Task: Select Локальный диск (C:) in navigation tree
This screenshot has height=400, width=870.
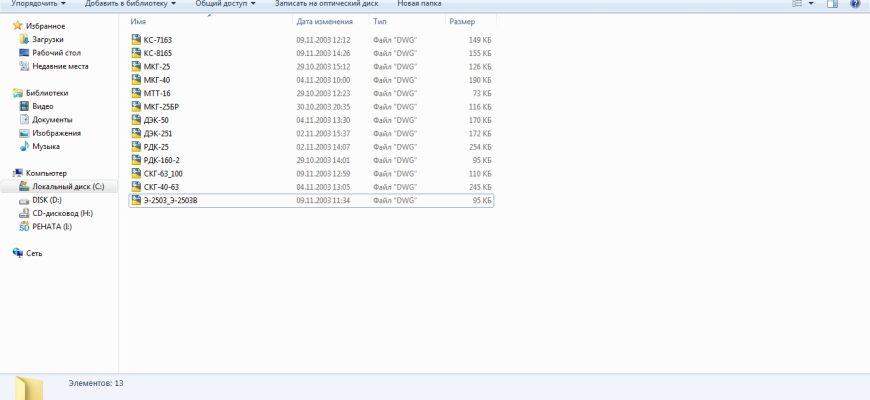Action: 74,187
